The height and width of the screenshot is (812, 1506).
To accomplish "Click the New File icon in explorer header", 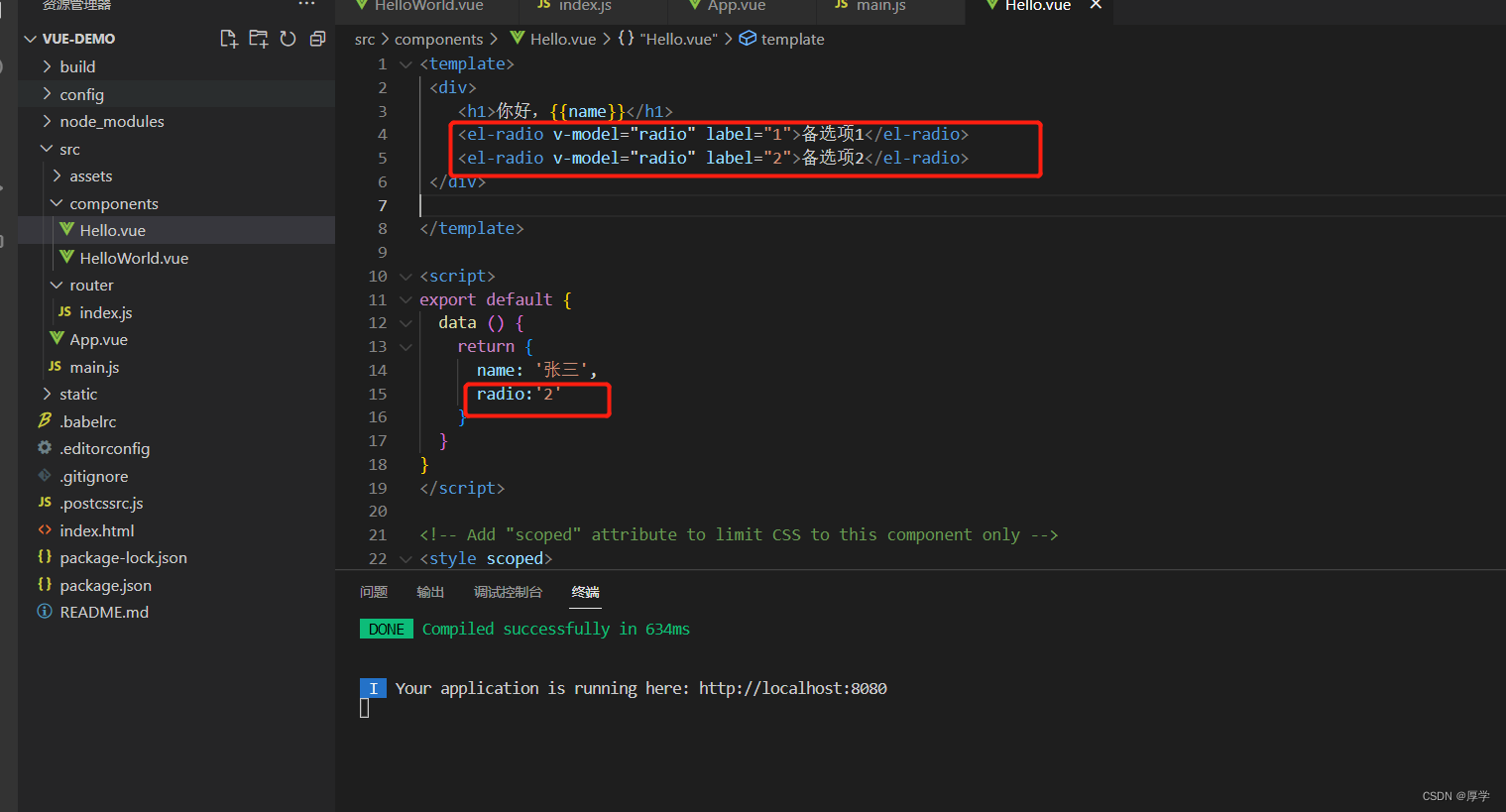I will (229, 39).
